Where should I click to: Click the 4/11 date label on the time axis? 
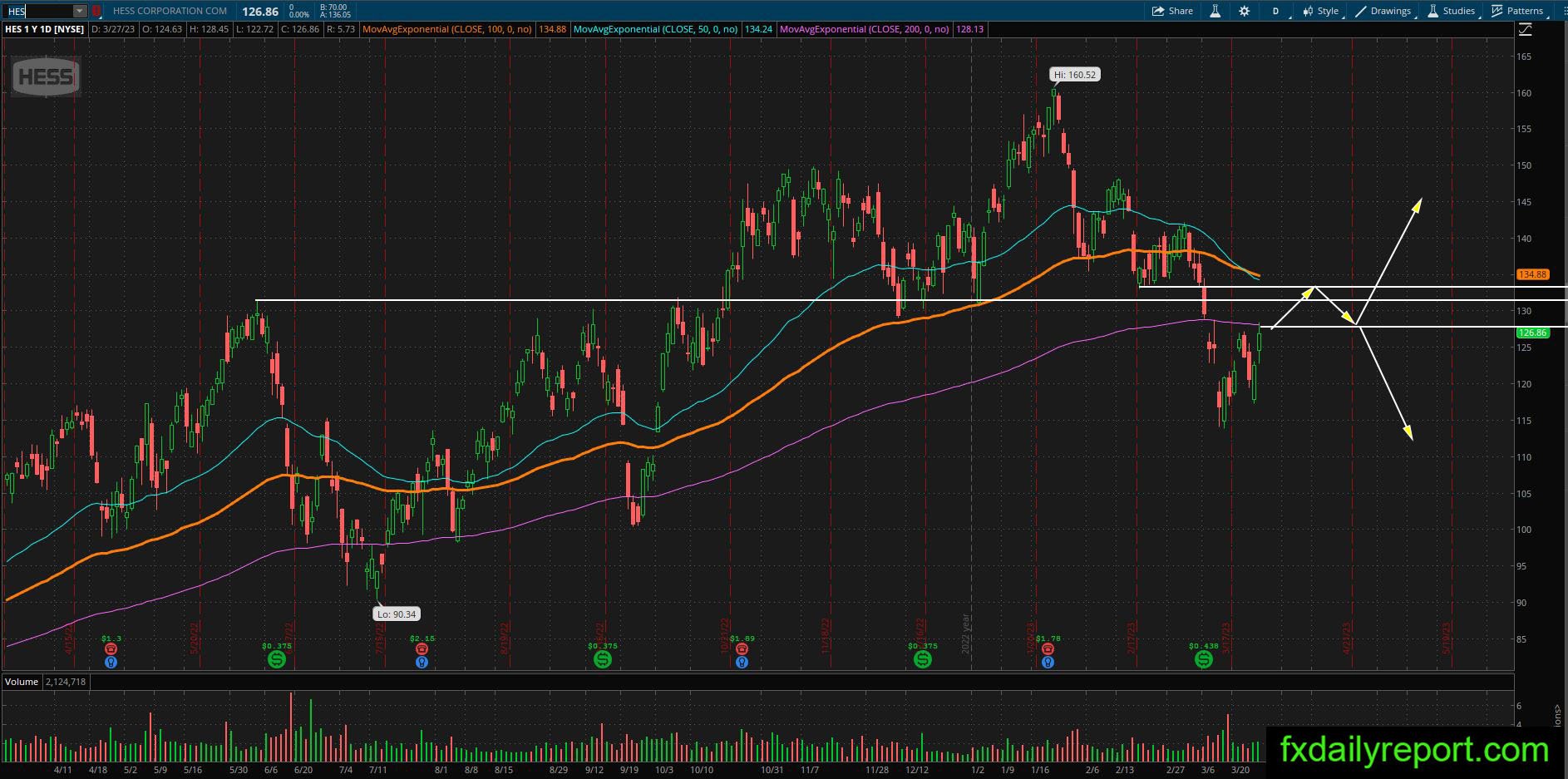pyautogui.click(x=62, y=770)
